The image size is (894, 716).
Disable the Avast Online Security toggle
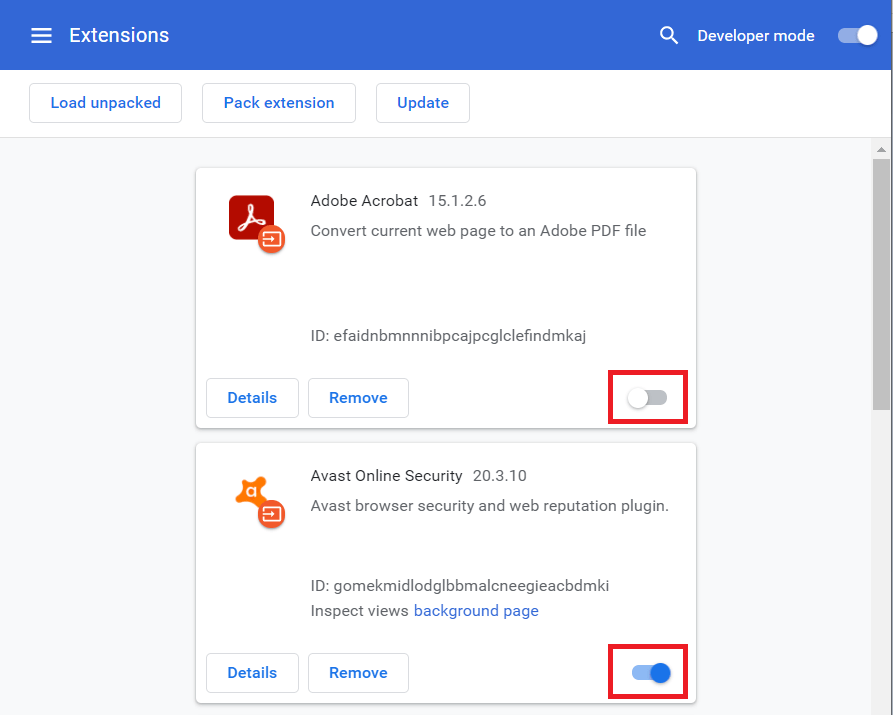tap(651, 673)
